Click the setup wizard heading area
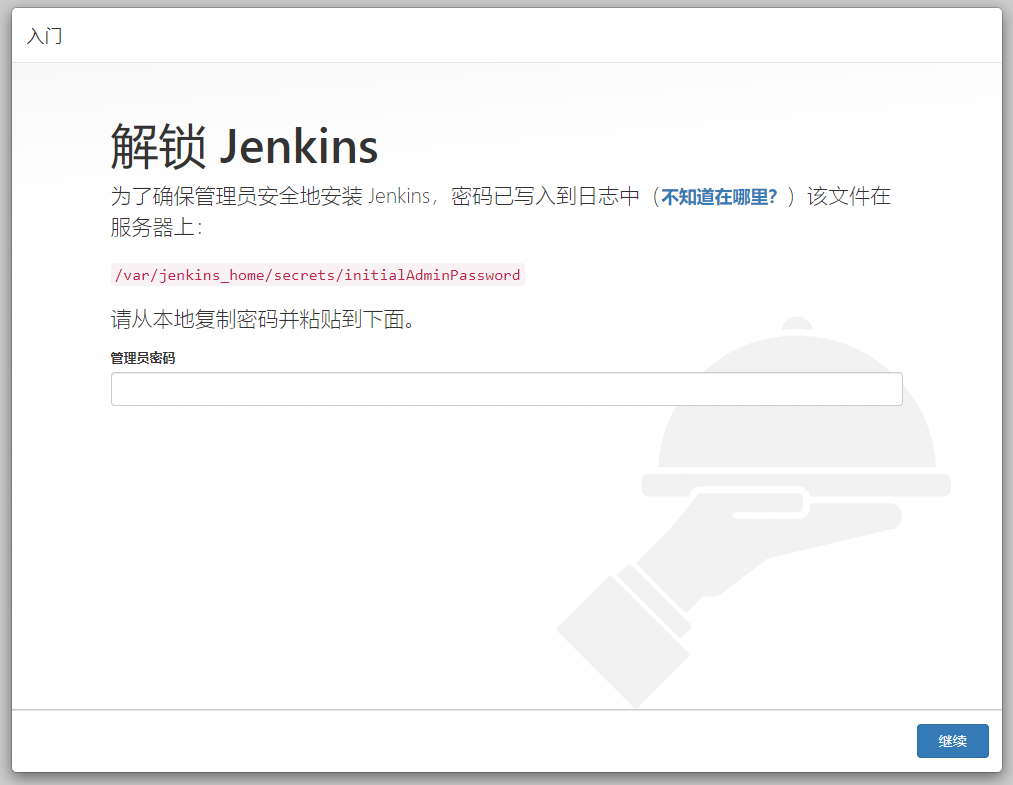 tap(244, 146)
